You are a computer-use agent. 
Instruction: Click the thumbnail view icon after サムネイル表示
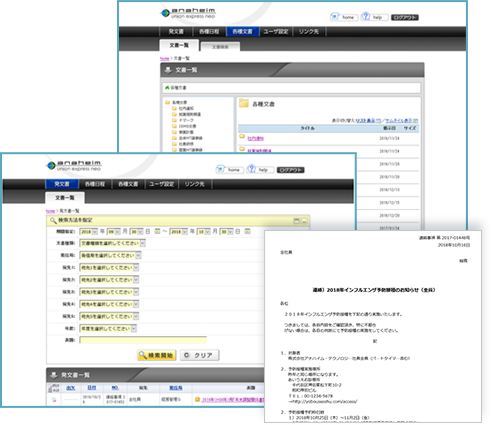coord(415,120)
